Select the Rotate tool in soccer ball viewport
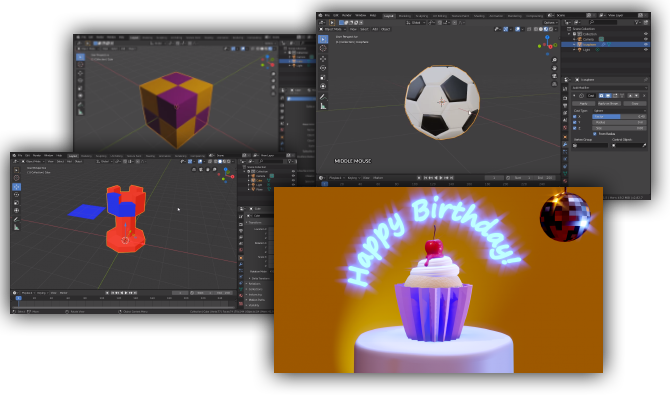 click(x=323, y=70)
